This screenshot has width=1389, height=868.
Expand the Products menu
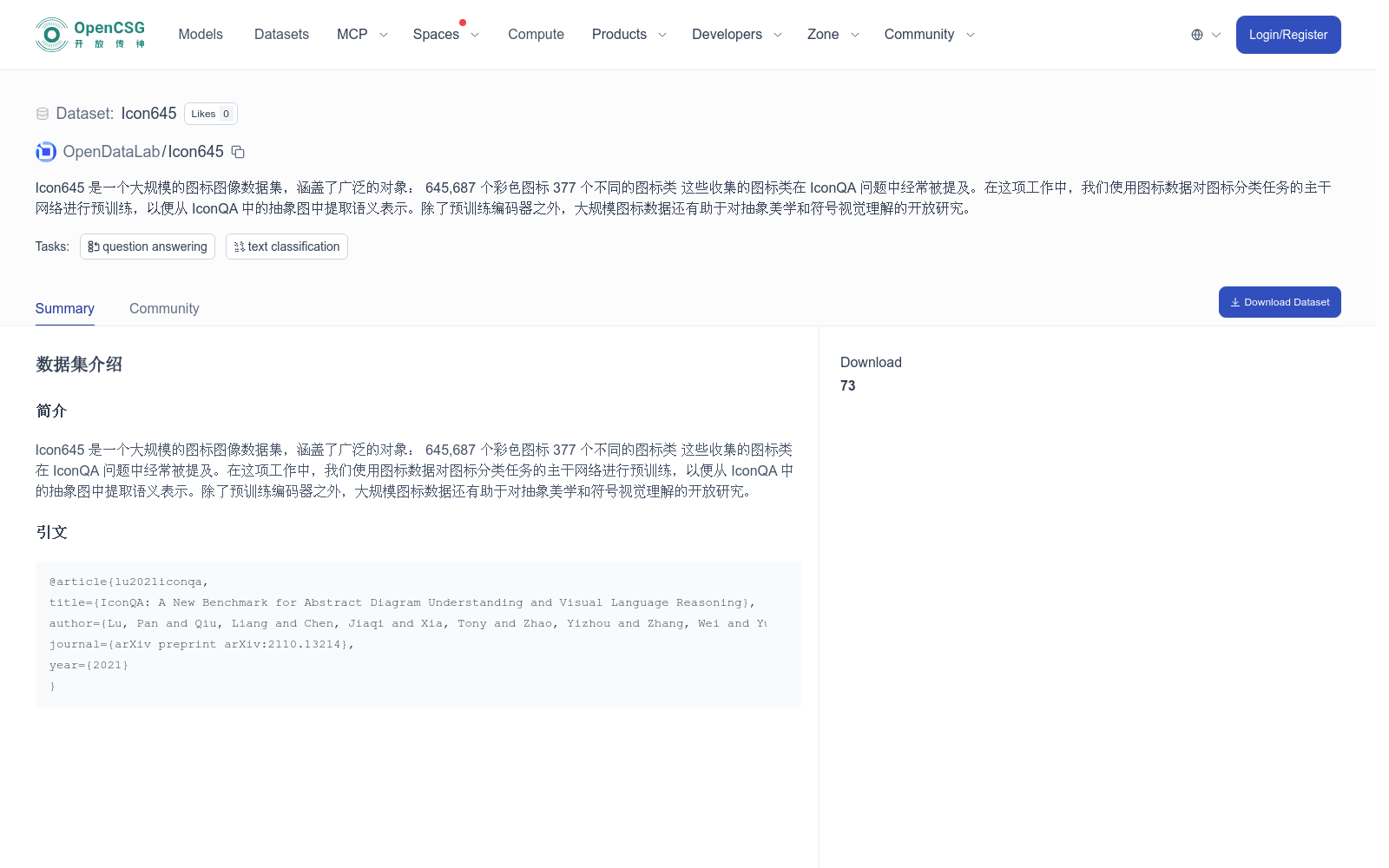pyautogui.click(x=629, y=35)
